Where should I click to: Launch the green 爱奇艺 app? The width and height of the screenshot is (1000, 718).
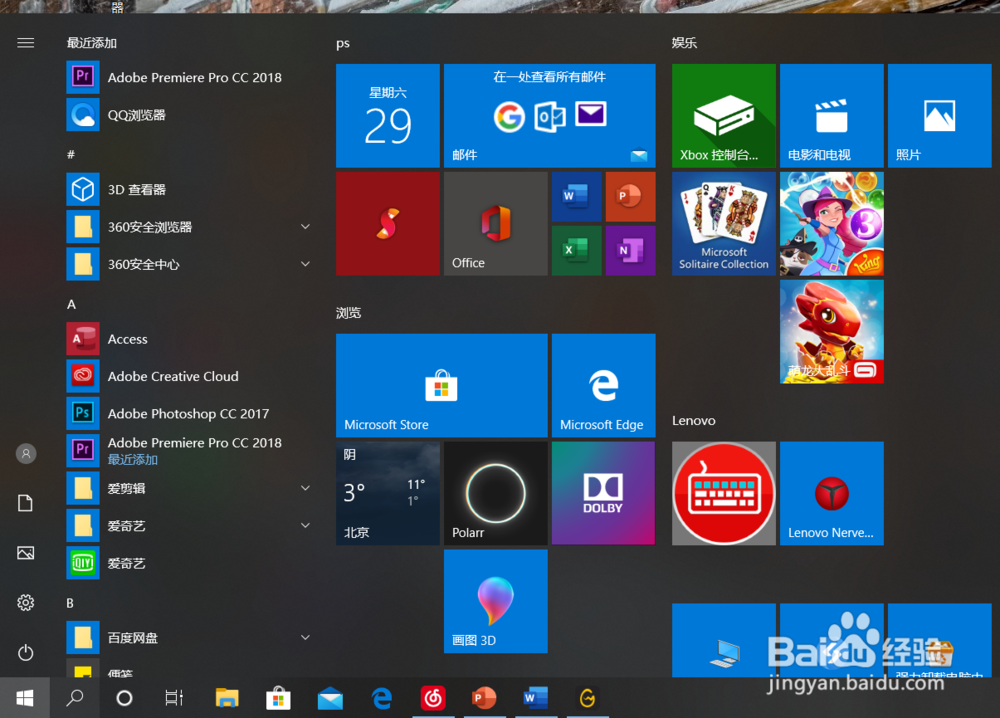(189, 563)
